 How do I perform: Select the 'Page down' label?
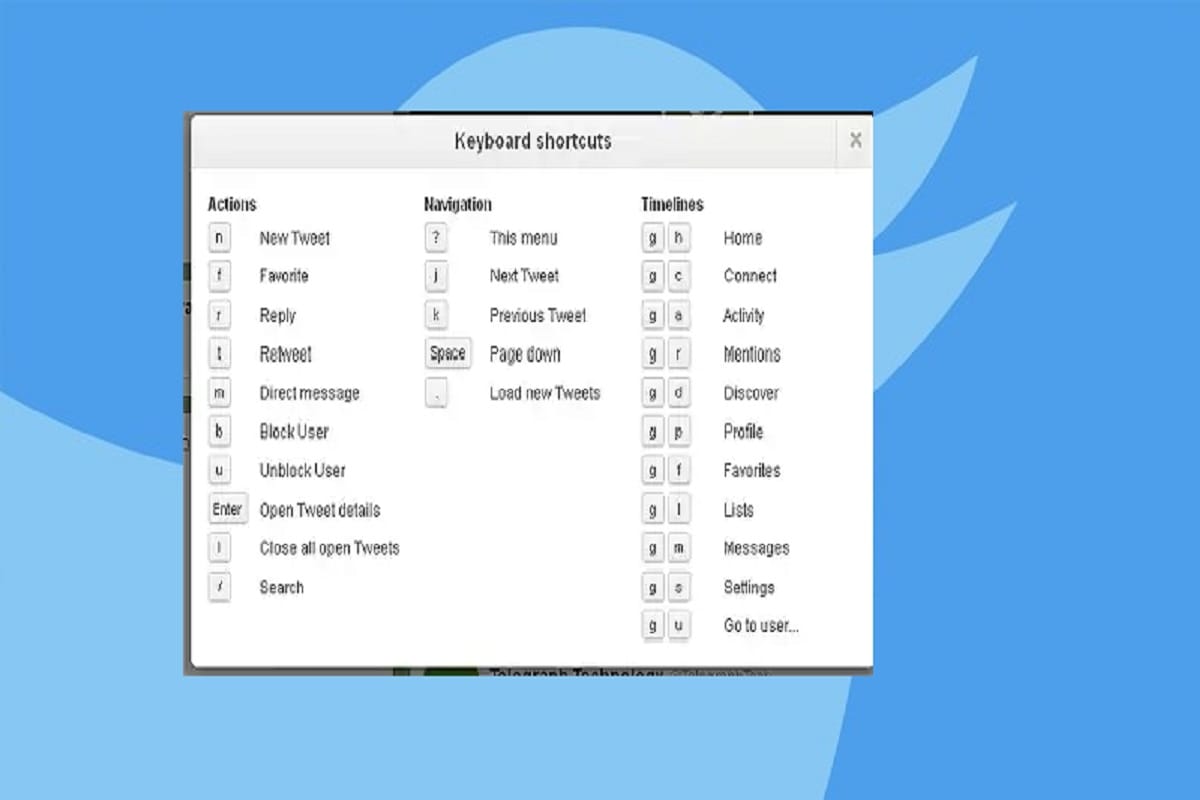pyautogui.click(x=525, y=355)
